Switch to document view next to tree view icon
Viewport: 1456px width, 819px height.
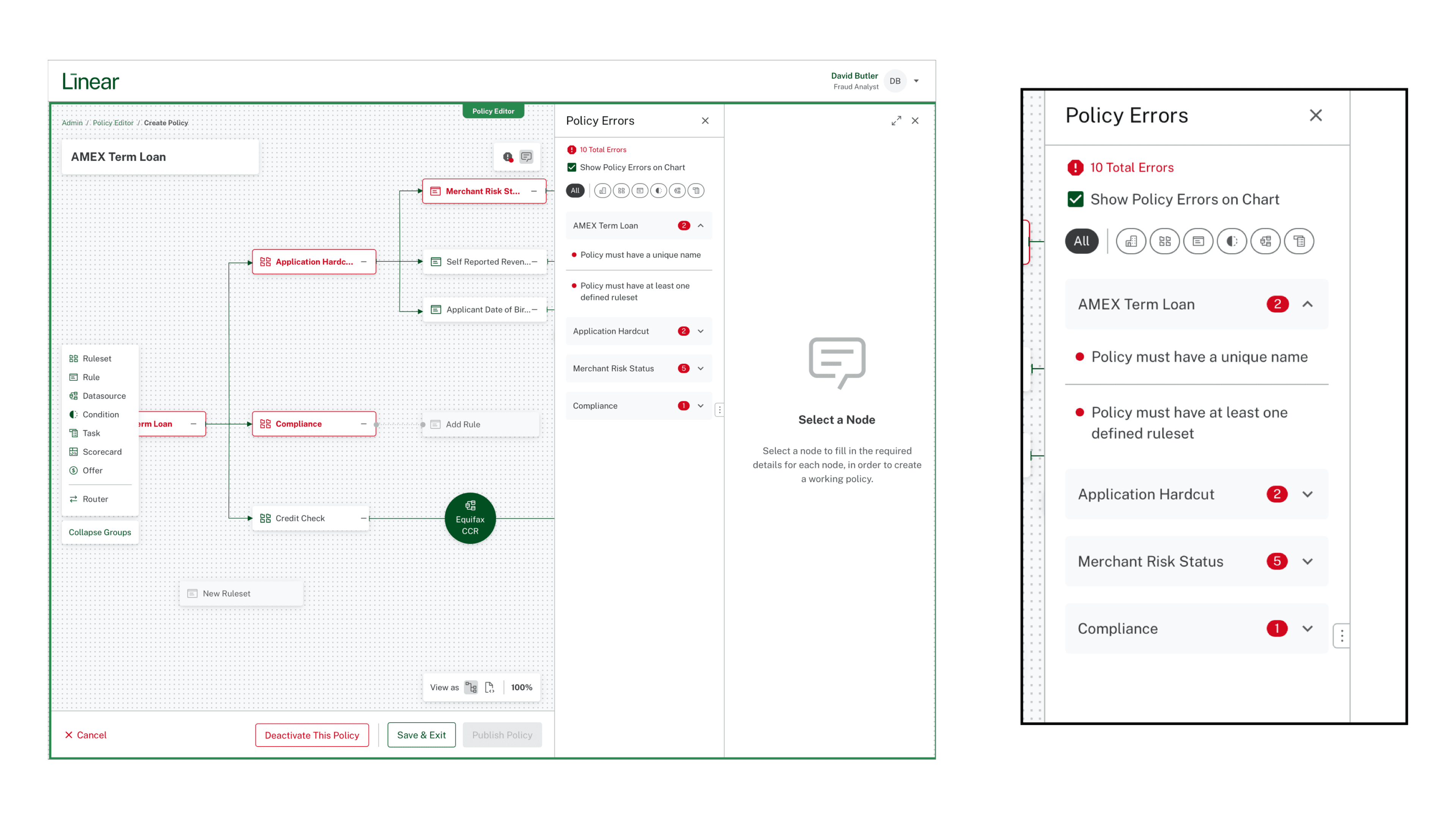click(x=490, y=687)
